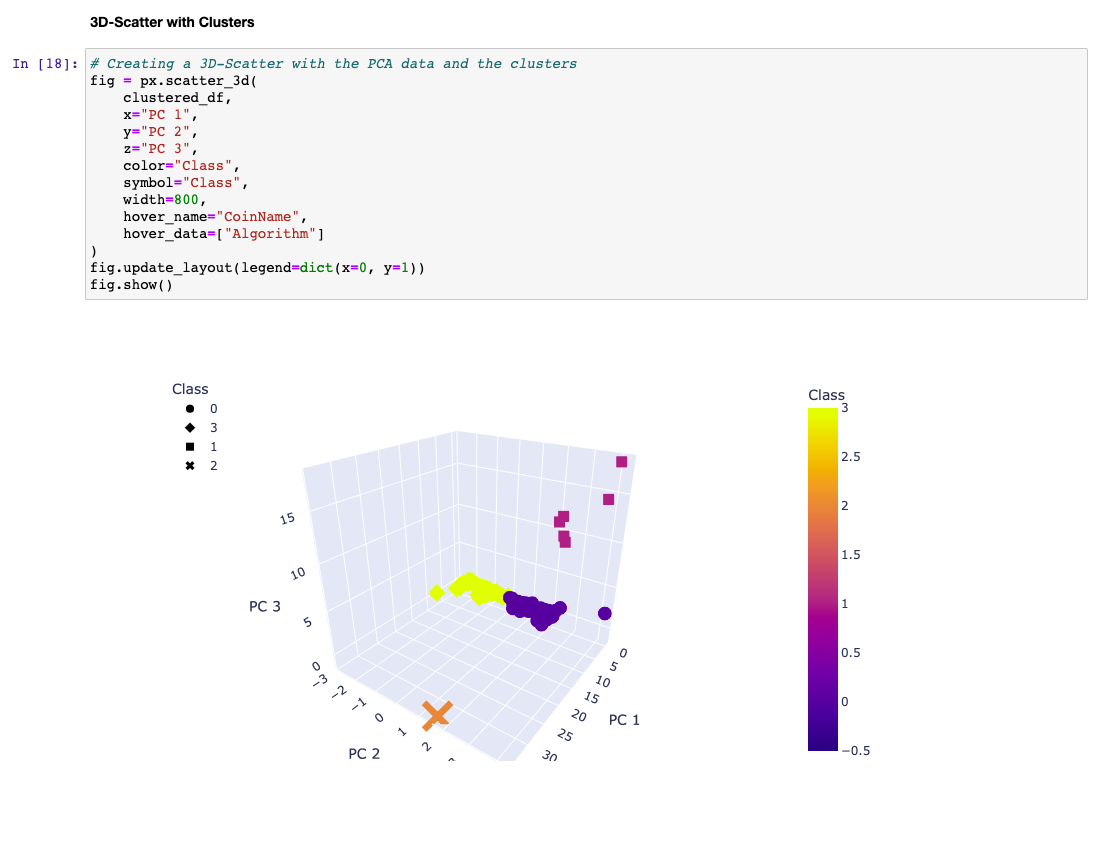Click the colorbar tick label −0.5
This screenshot has height=849, width=1097.
(x=856, y=750)
